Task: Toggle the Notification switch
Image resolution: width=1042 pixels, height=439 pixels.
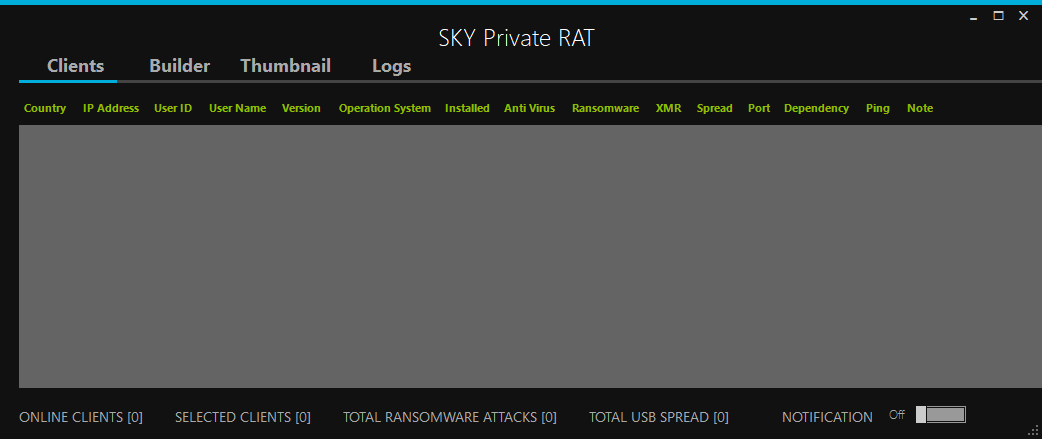Action: [x=940, y=415]
